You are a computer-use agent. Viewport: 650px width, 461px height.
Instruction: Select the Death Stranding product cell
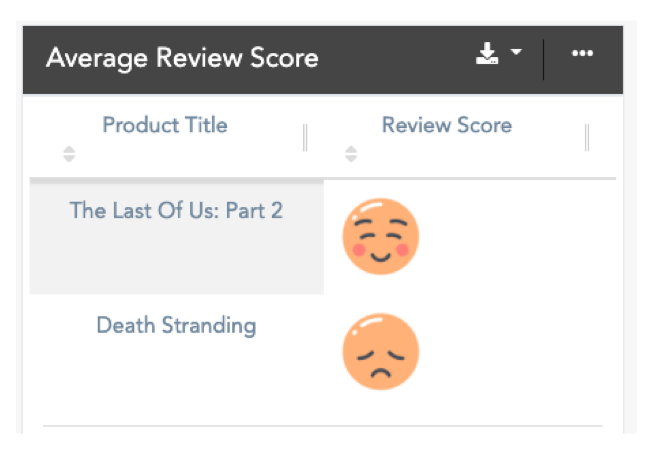176,326
